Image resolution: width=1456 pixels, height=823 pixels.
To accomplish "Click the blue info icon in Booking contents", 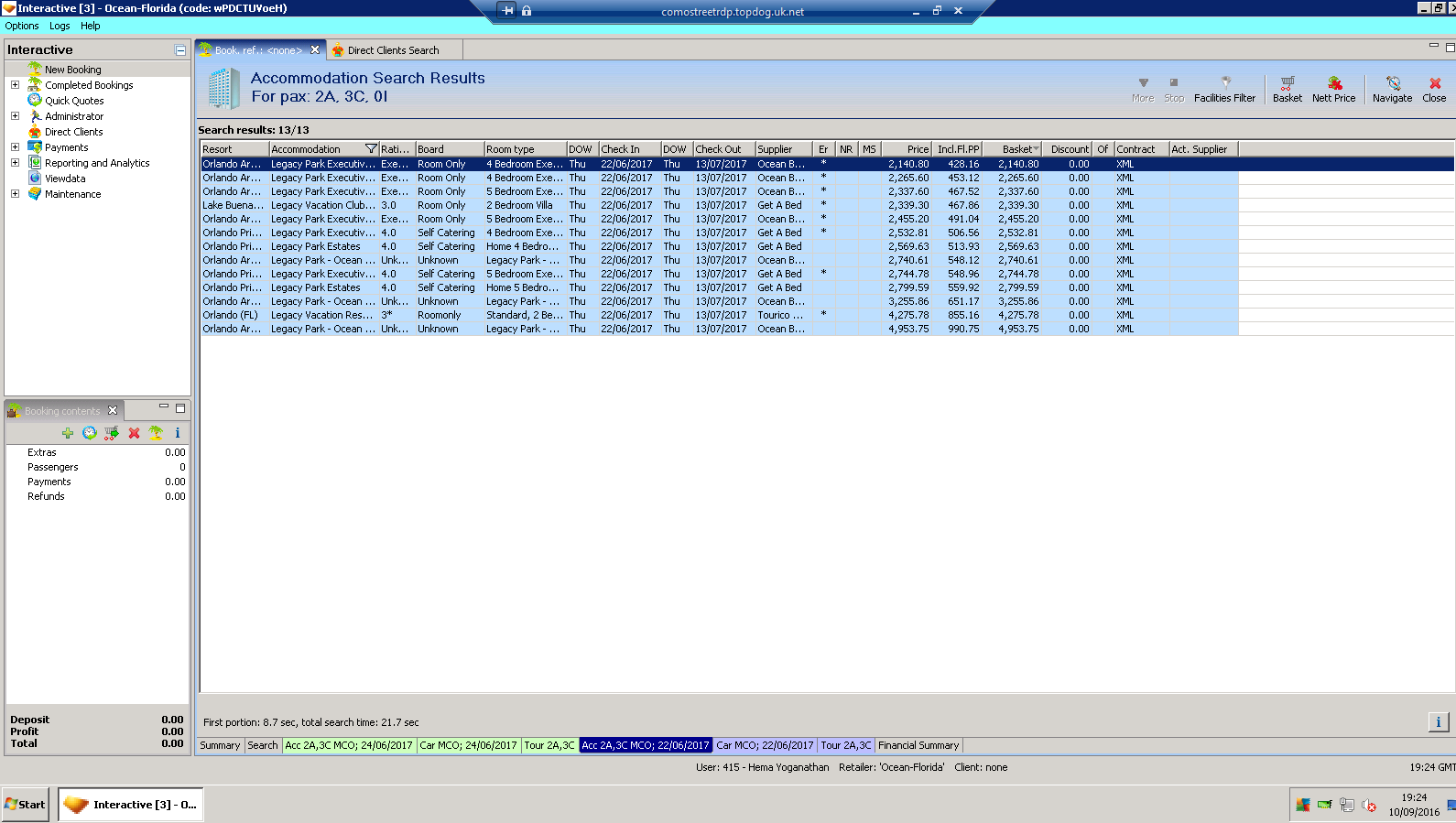I will point(178,433).
